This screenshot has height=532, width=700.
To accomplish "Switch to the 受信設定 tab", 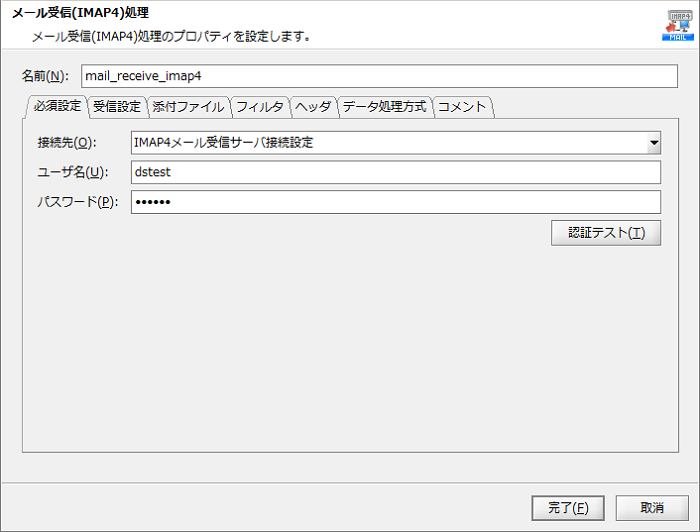I will coord(117,106).
